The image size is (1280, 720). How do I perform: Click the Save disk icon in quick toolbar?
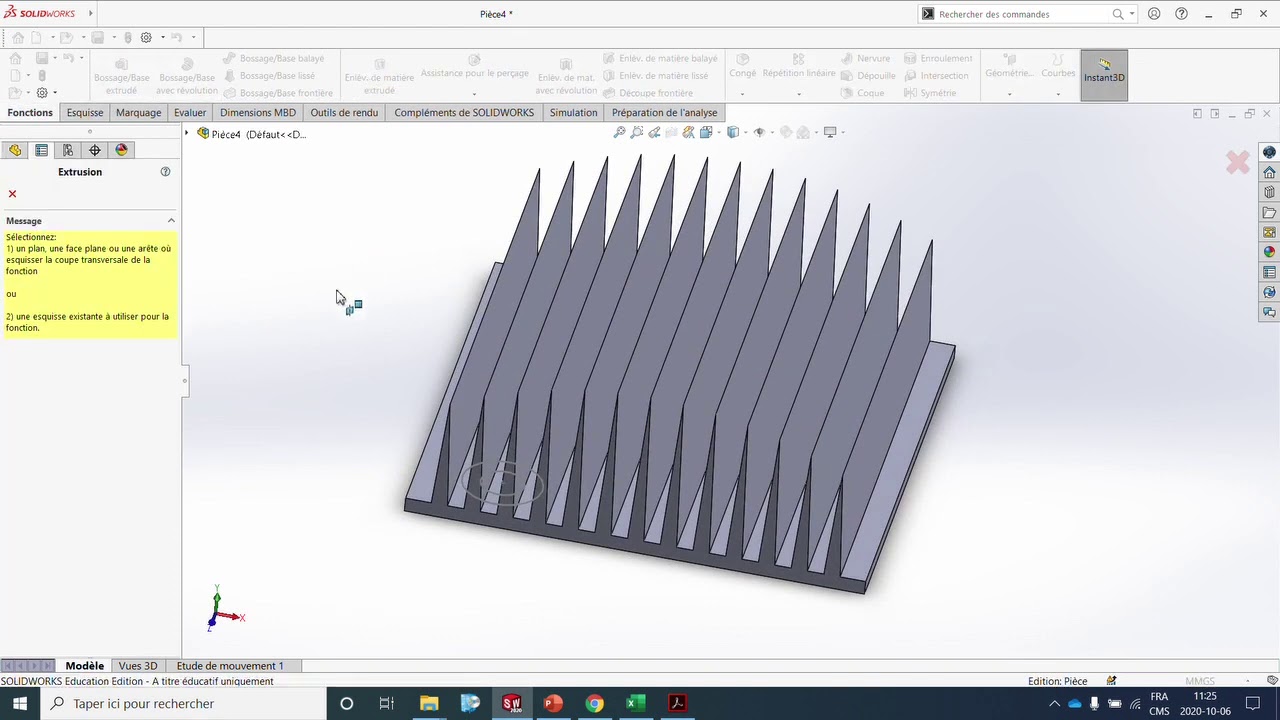point(98,37)
